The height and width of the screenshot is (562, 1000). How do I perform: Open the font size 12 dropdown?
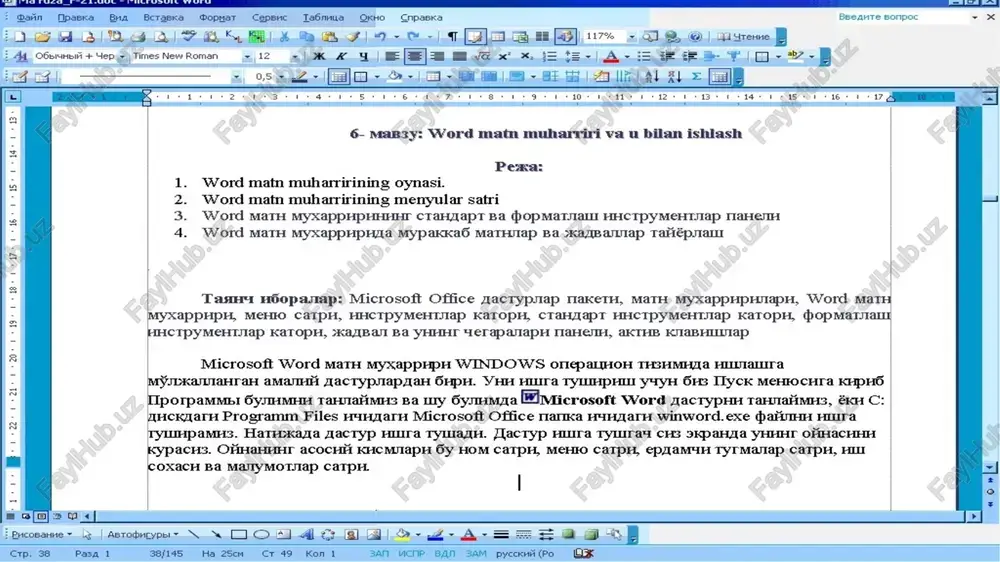point(294,57)
